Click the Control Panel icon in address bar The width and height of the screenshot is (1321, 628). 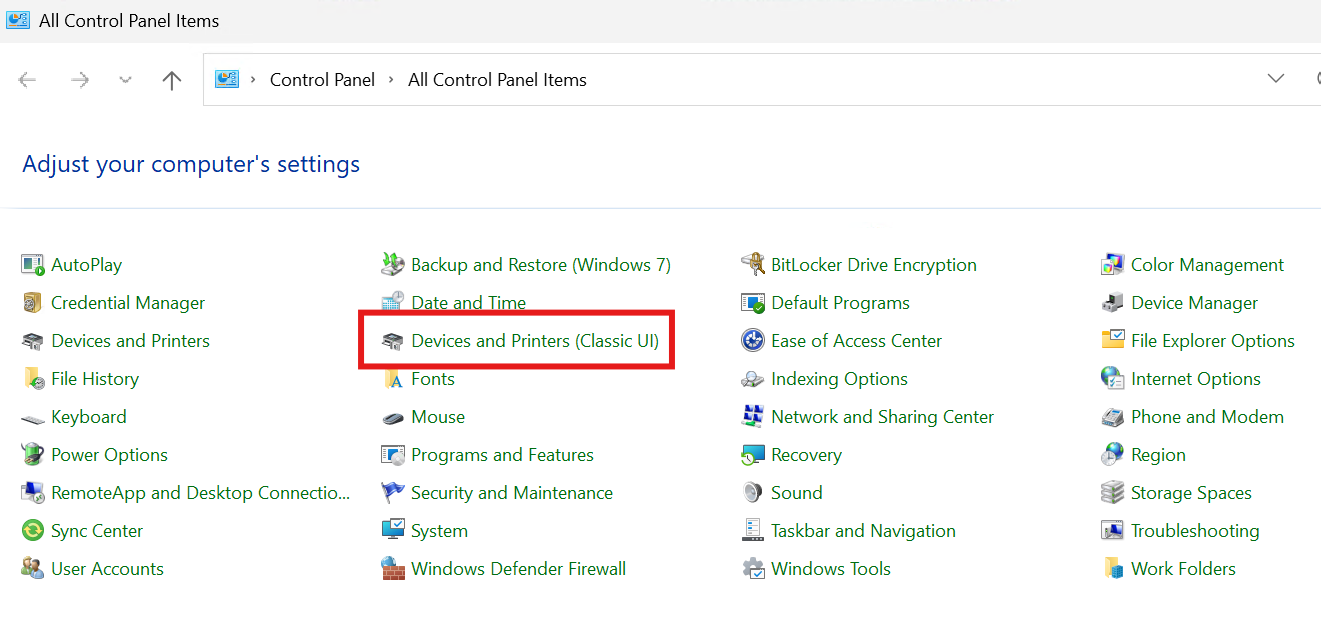[x=227, y=80]
